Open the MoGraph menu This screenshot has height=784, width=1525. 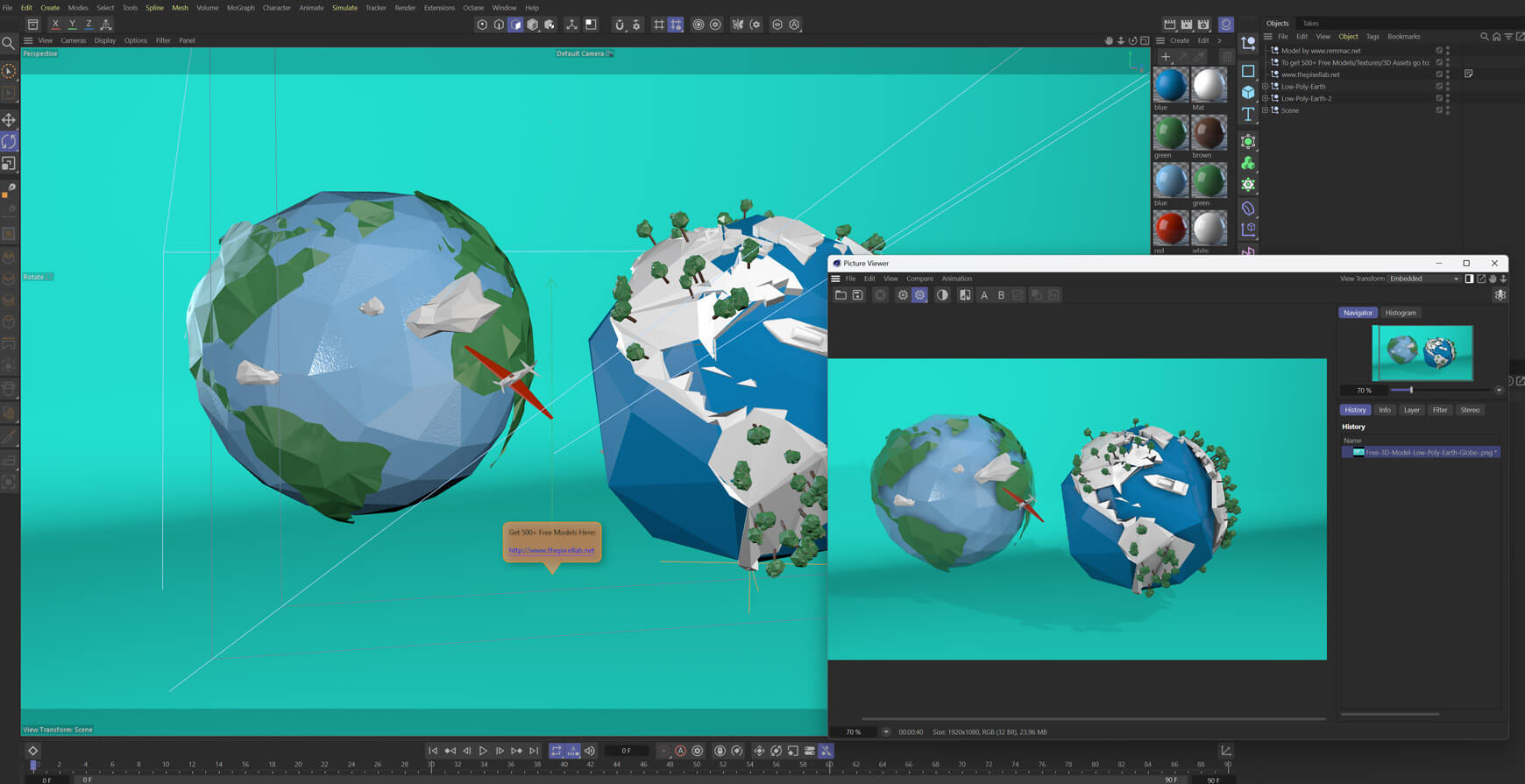point(240,8)
